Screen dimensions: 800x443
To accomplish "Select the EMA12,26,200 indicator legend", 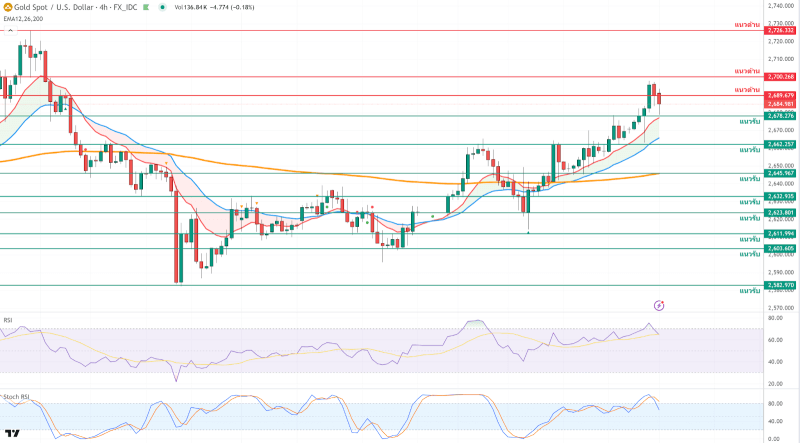I will tap(22, 17).
